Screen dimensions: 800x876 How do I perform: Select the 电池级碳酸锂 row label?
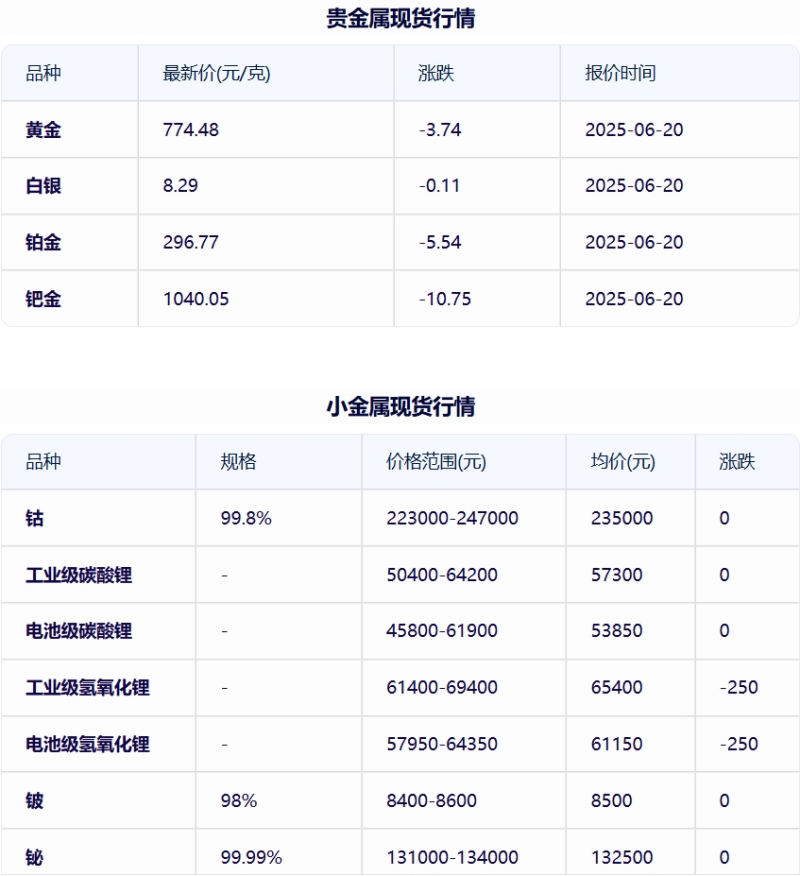click(x=79, y=631)
